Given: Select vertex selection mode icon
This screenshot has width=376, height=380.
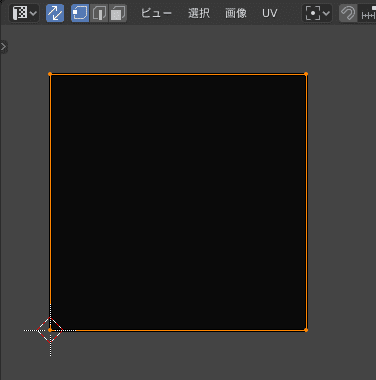Looking at the screenshot, I should [x=80, y=13].
